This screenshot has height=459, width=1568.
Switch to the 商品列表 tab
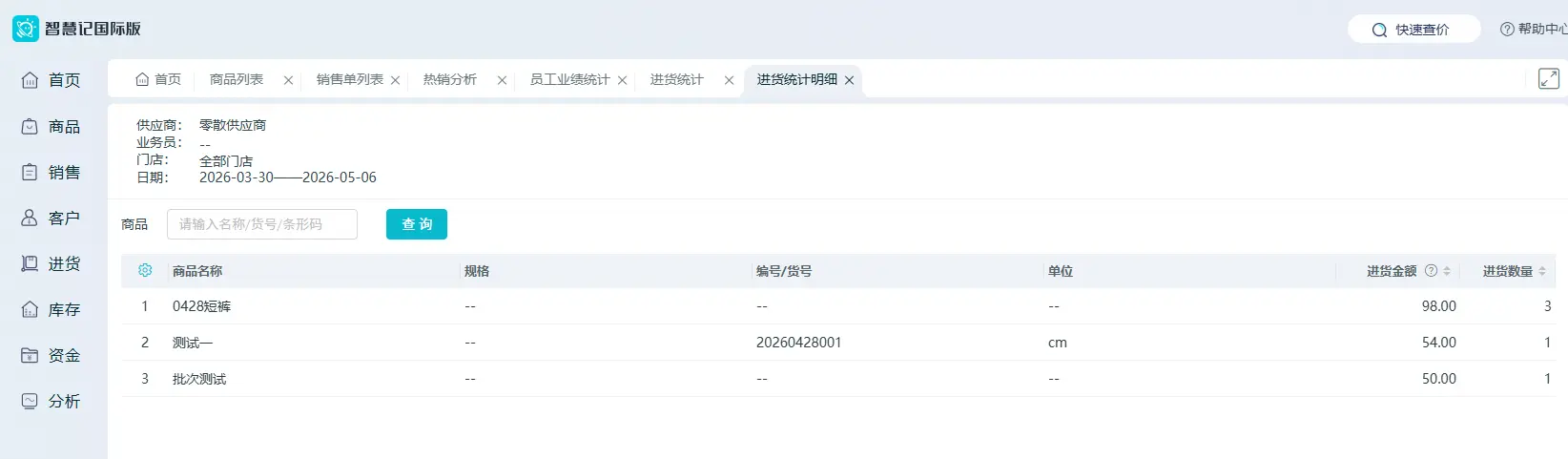[237, 79]
